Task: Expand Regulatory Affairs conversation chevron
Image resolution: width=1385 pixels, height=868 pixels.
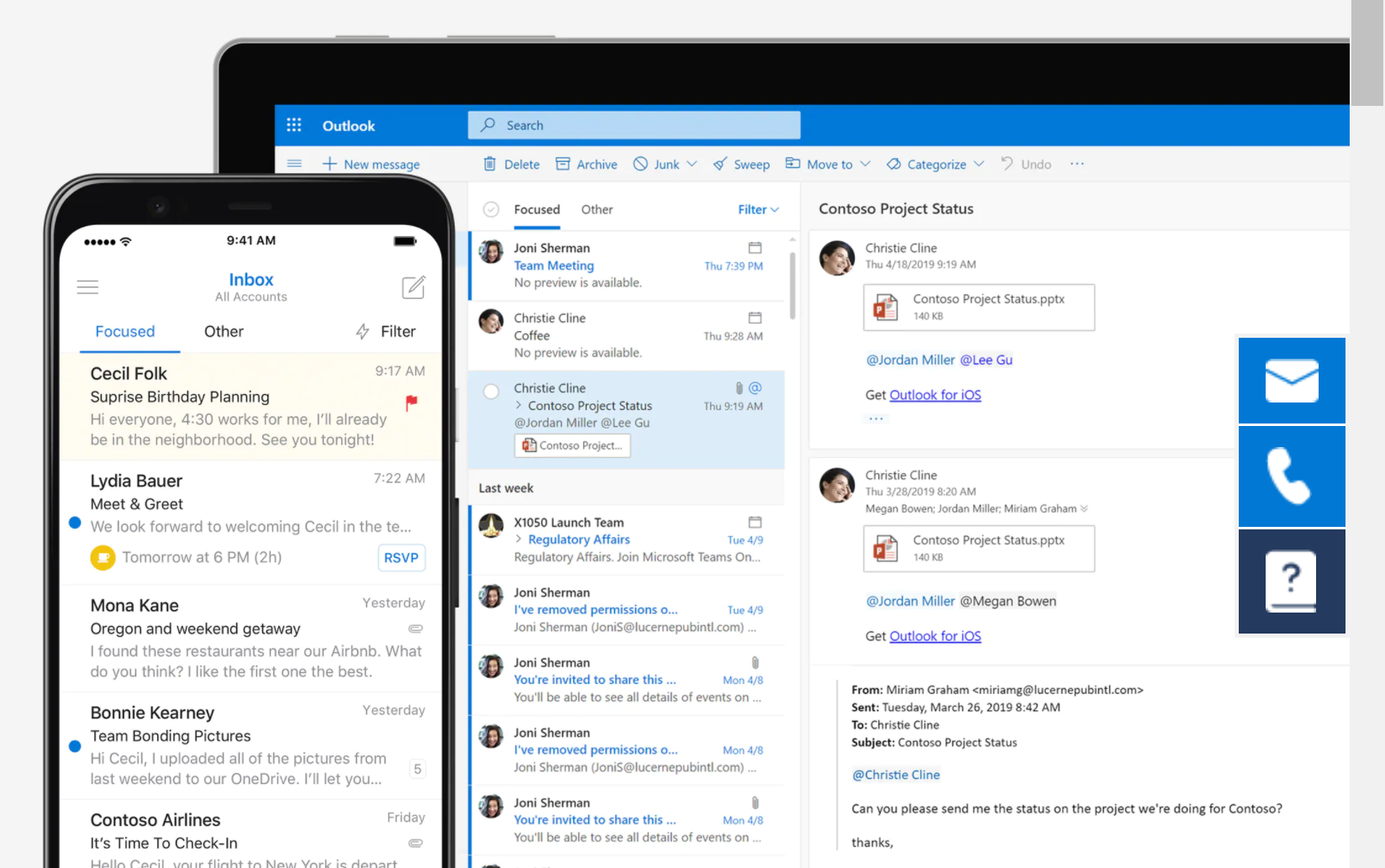Action: click(x=519, y=539)
